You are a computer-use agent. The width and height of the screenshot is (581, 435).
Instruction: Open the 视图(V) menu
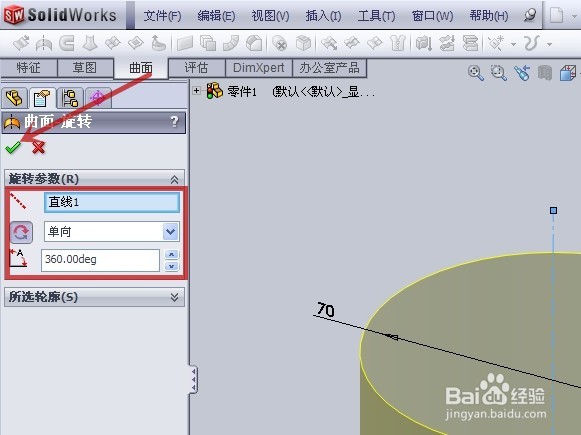270,16
